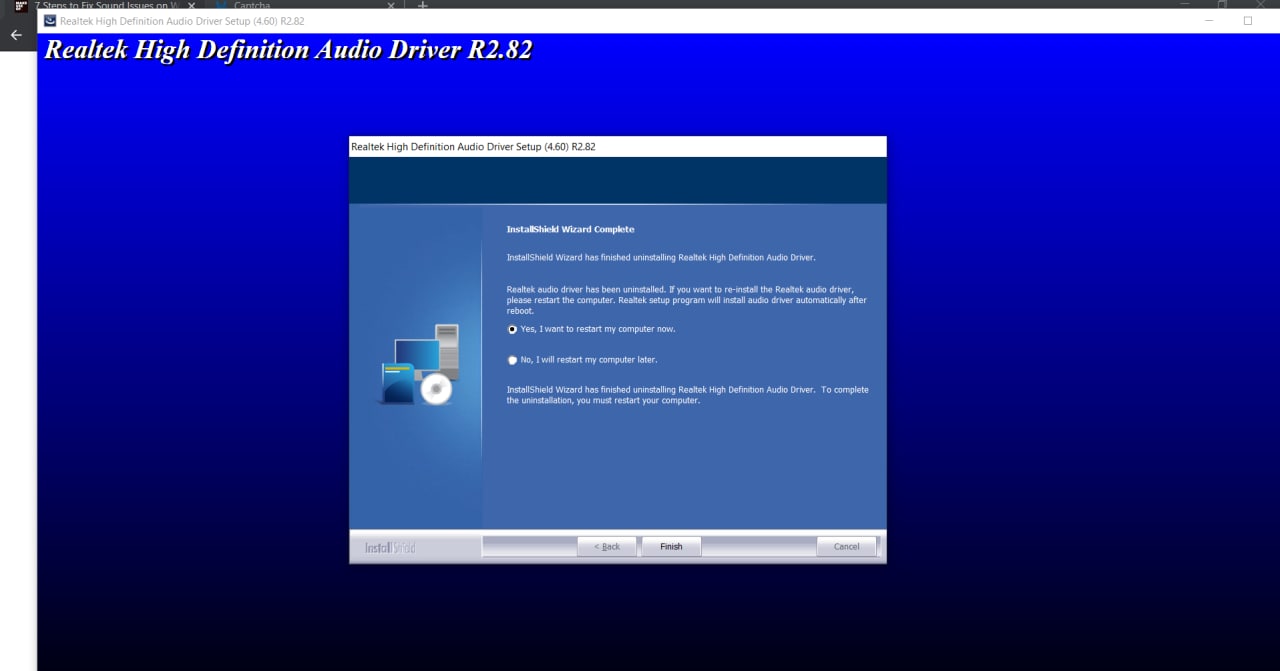This screenshot has width=1280, height=671.
Task: Click the 'Realtek High Definition Audio Driver R2.82' banner text
Action: (x=288, y=50)
